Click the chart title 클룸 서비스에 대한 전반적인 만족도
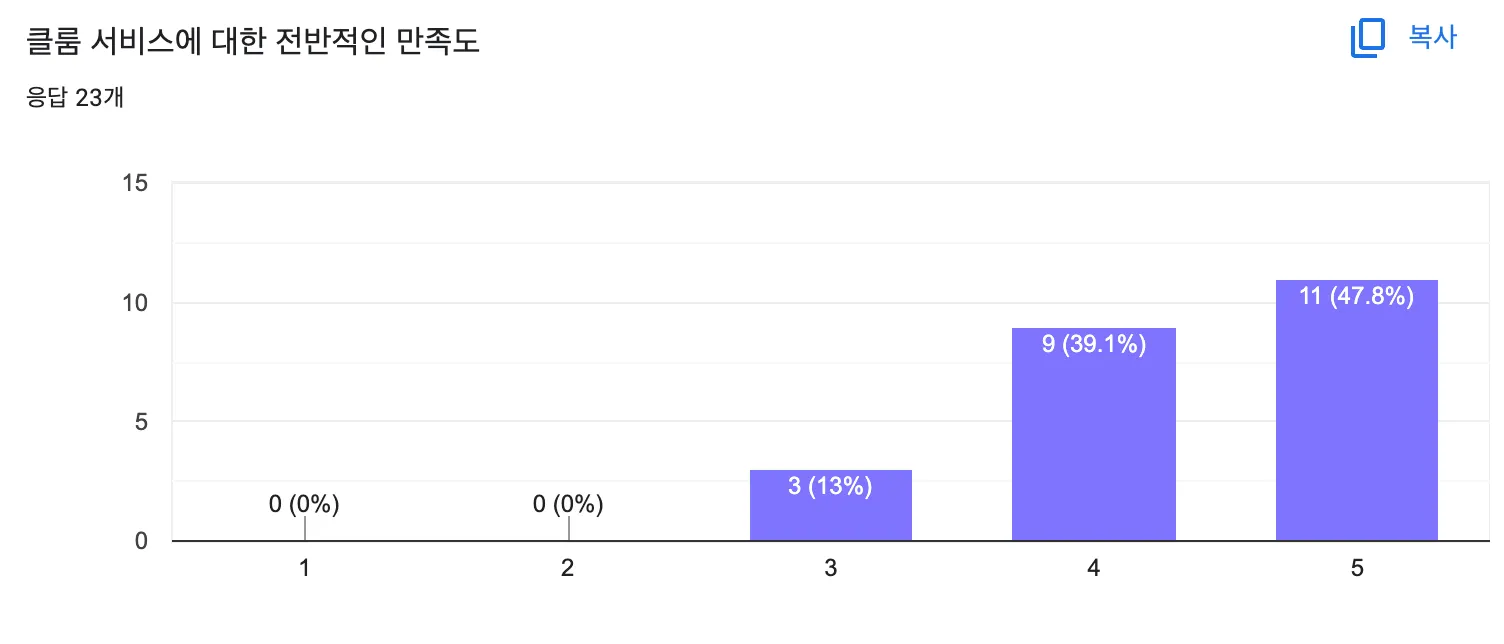The height and width of the screenshot is (644, 1504). [253, 42]
